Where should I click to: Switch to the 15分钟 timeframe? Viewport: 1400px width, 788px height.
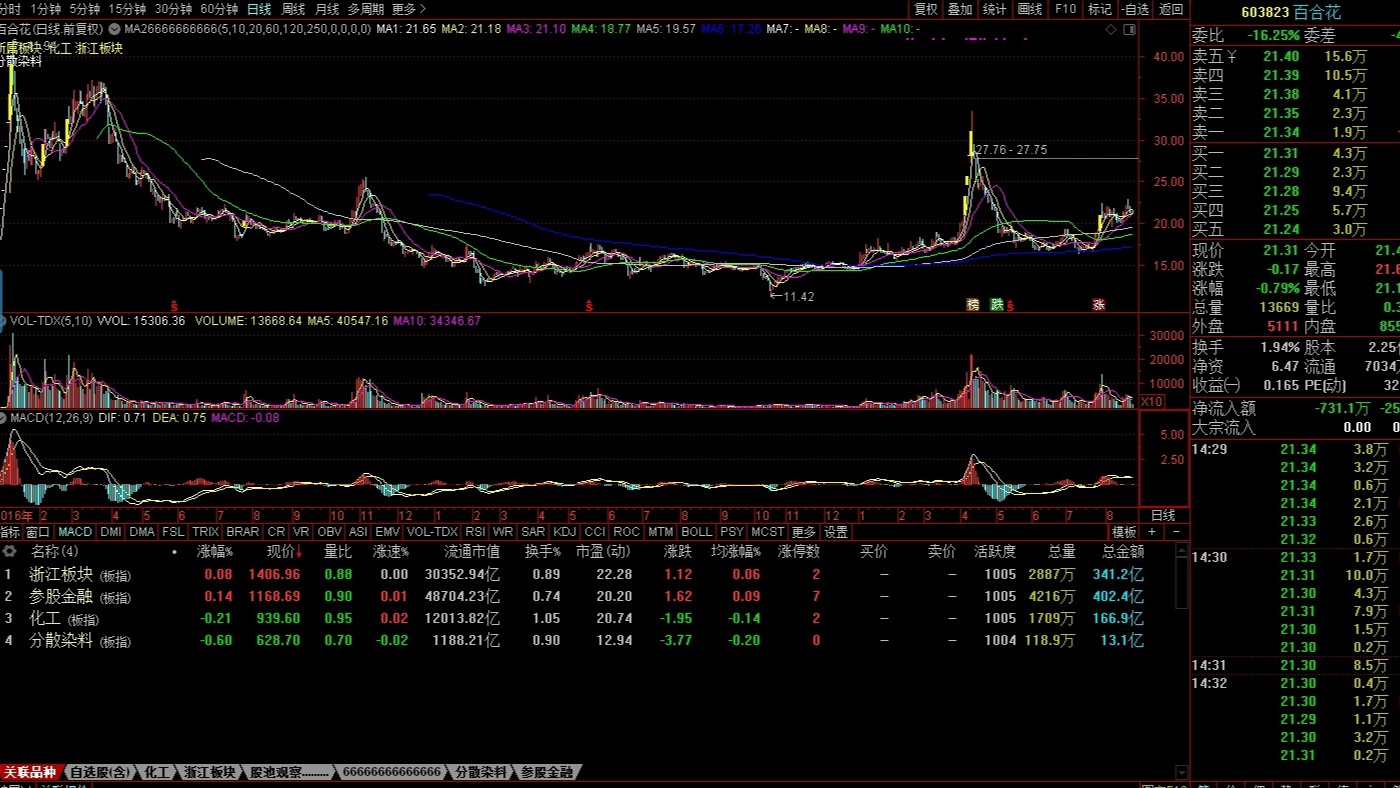click(127, 9)
